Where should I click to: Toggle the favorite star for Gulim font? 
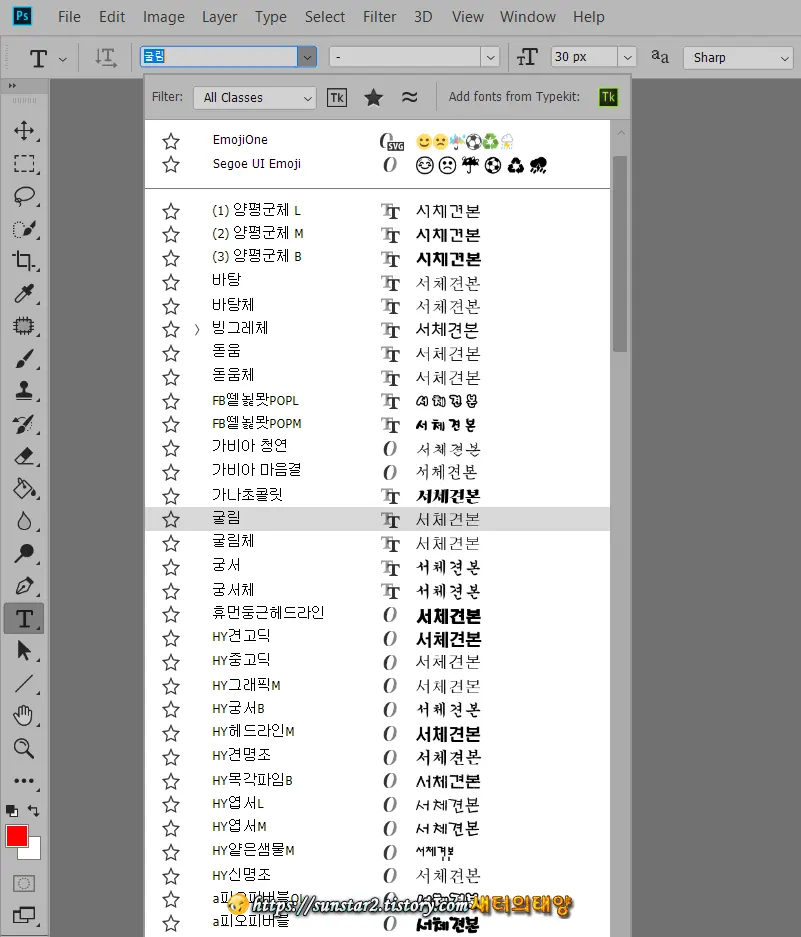pos(171,518)
